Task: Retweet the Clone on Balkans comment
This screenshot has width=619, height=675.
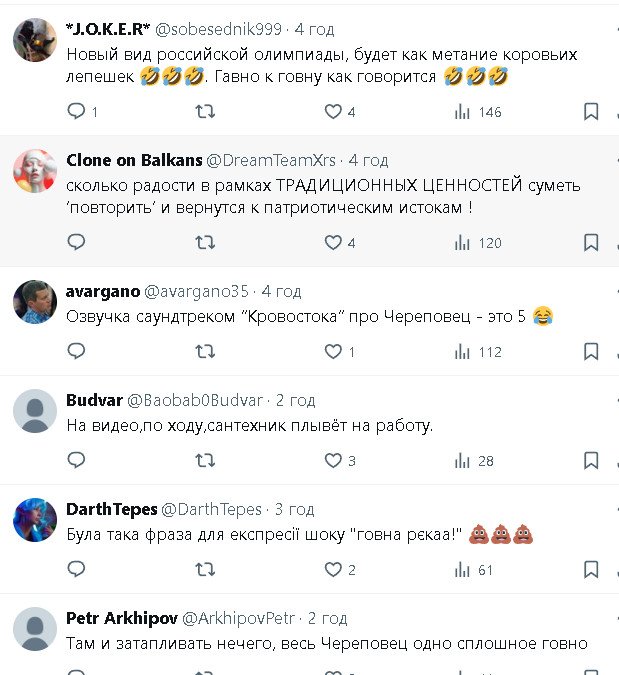Action: 205,242
